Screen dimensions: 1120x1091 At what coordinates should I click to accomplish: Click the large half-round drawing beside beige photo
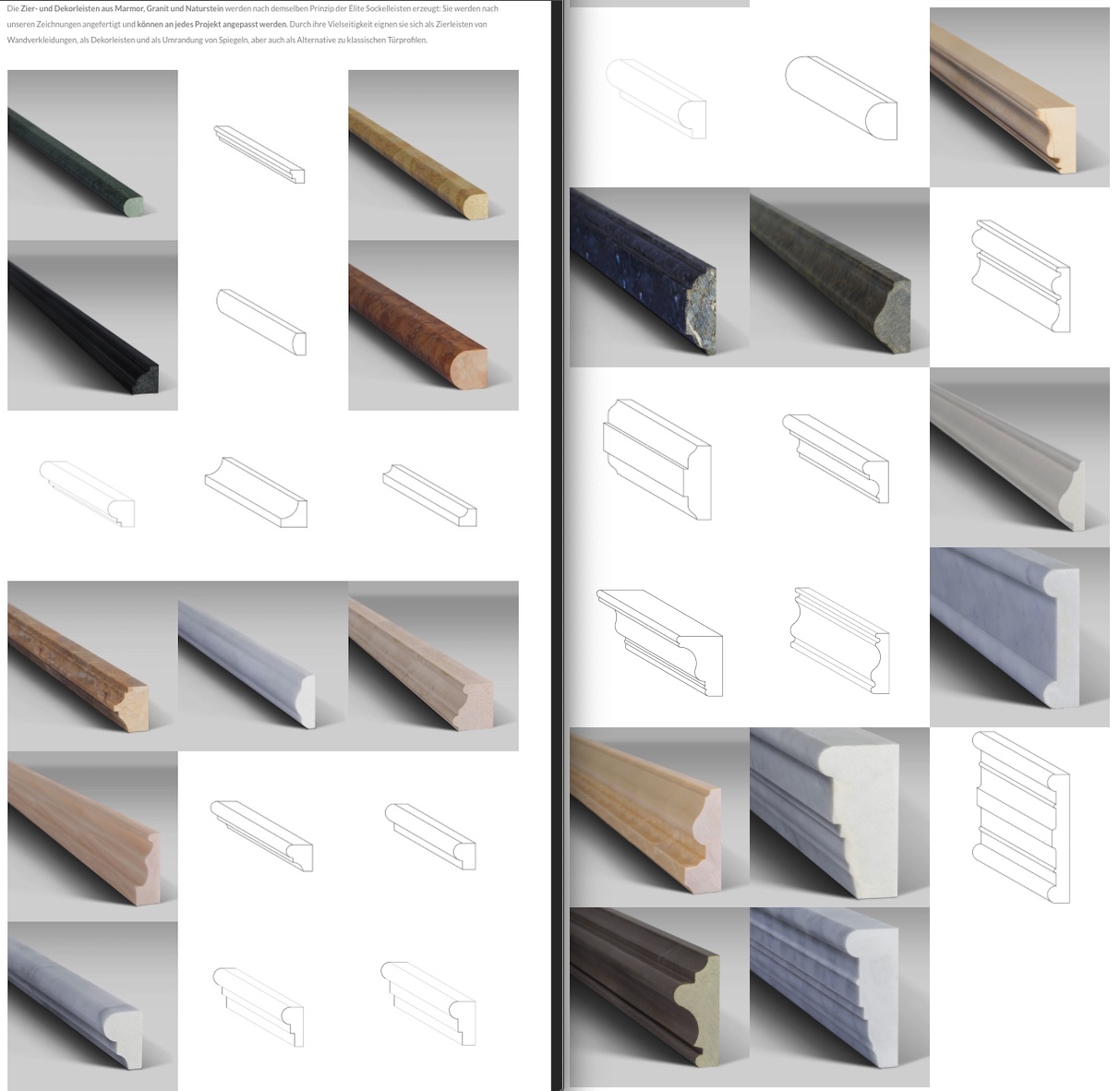pos(840,98)
